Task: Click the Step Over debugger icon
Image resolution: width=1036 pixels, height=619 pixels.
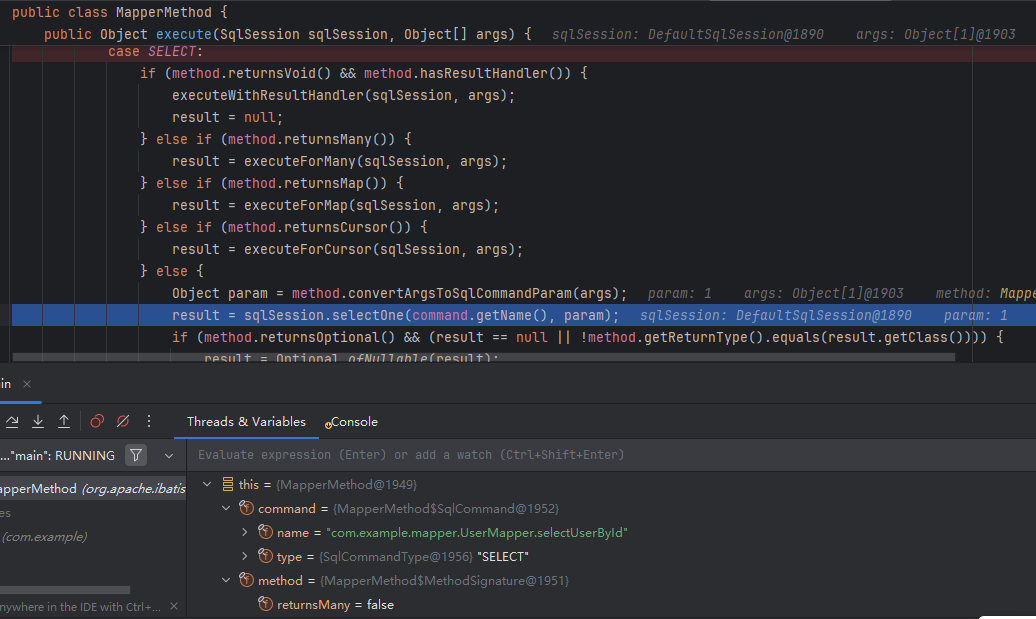Action: click(13, 421)
